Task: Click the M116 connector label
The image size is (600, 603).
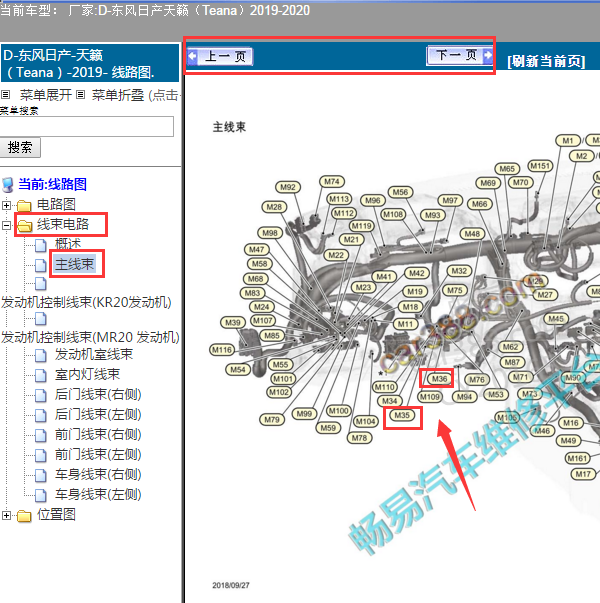Action: coord(222,350)
